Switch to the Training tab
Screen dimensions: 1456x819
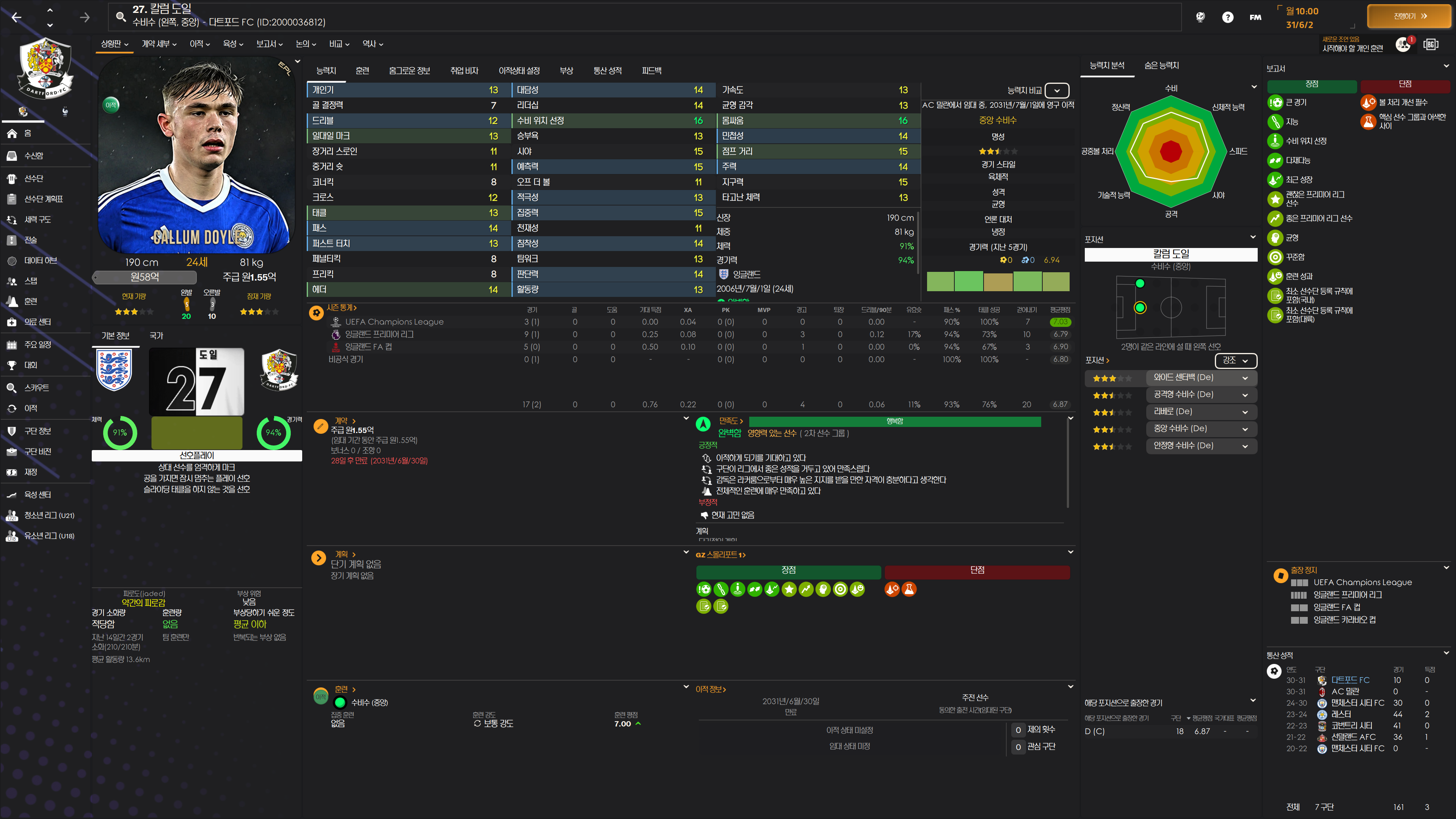(362, 71)
